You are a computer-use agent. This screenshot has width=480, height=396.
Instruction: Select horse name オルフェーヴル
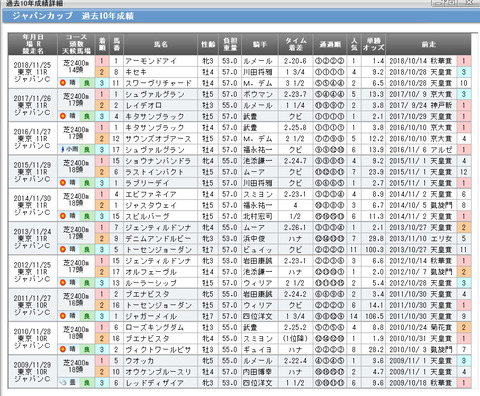[x=151, y=272]
